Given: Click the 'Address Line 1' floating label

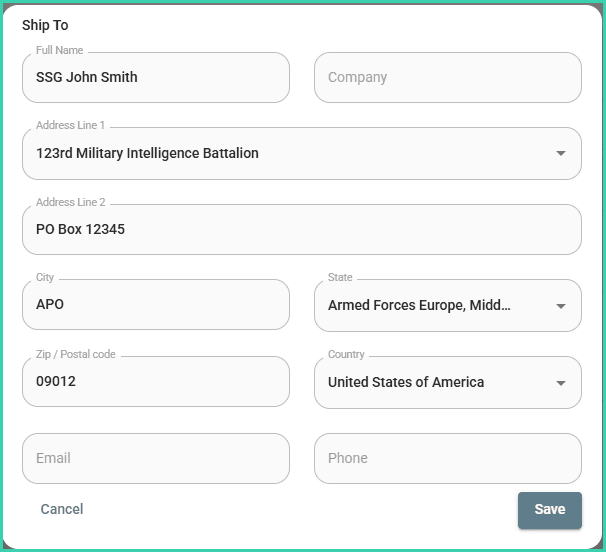Looking at the screenshot, I should pos(70,126).
